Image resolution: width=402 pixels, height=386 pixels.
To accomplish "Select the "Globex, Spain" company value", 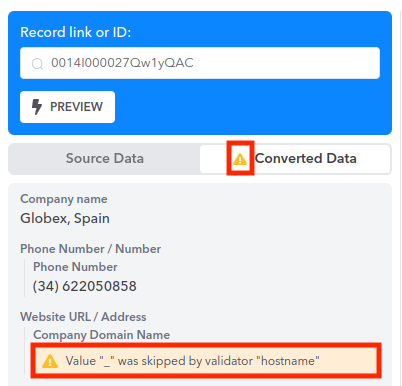I will coord(65,218).
